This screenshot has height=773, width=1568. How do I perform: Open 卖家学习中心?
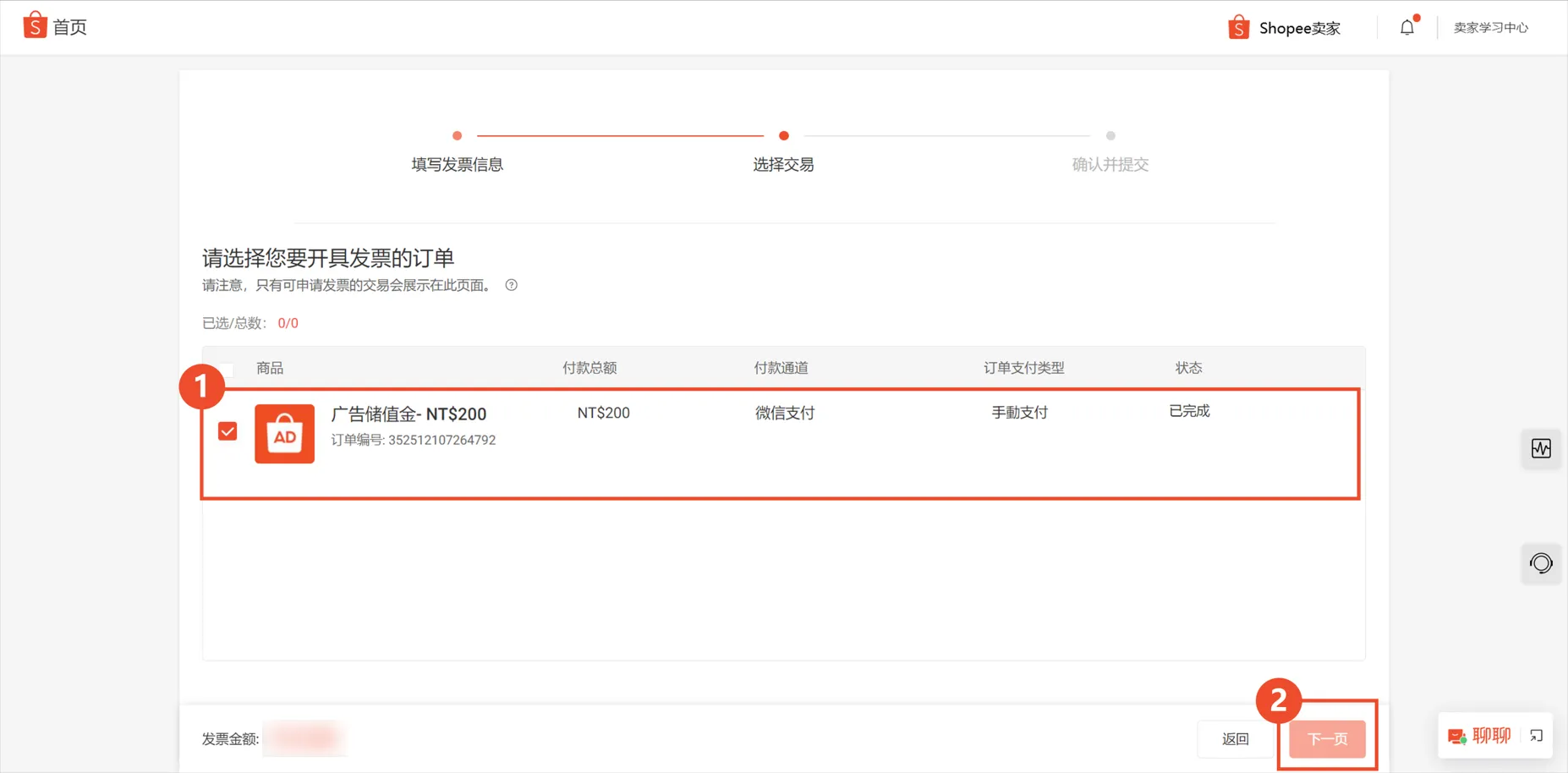(x=1491, y=26)
